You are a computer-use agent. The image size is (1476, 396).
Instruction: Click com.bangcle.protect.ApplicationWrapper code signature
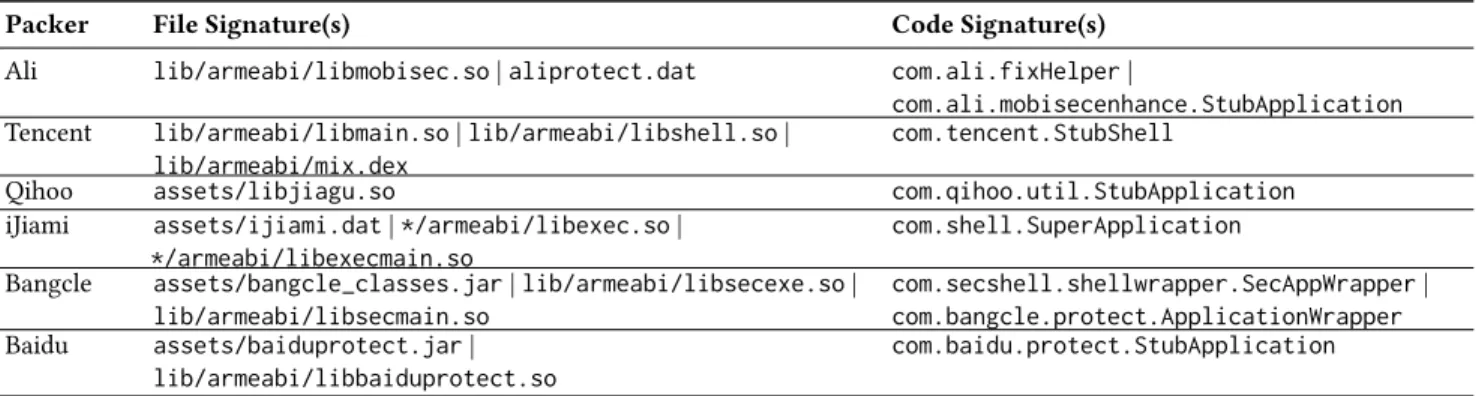[1147, 317]
